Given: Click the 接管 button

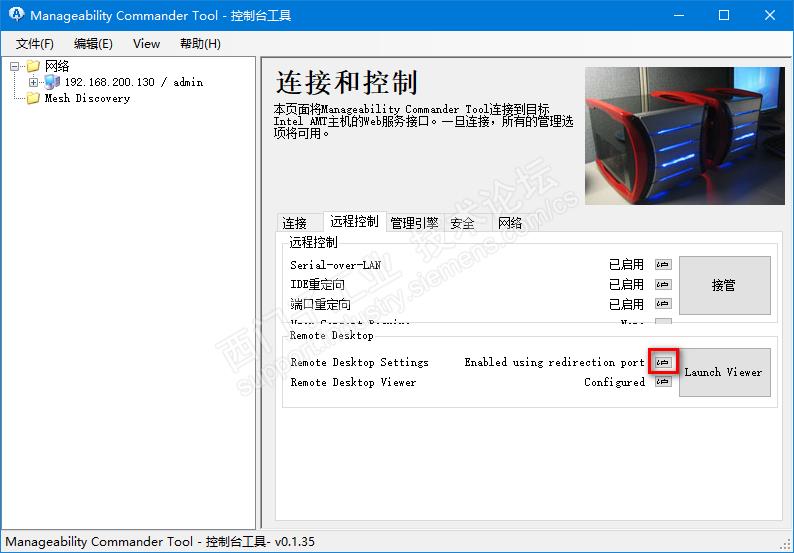Looking at the screenshot, I should (x=725, y=285).
